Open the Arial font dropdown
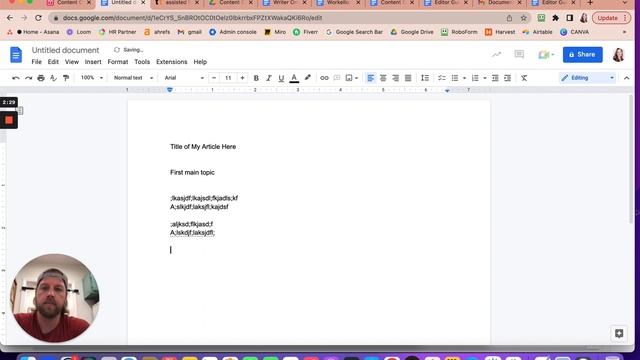Image resolution: width=640 pixels, height=360 pixels. tap(184, 78)
